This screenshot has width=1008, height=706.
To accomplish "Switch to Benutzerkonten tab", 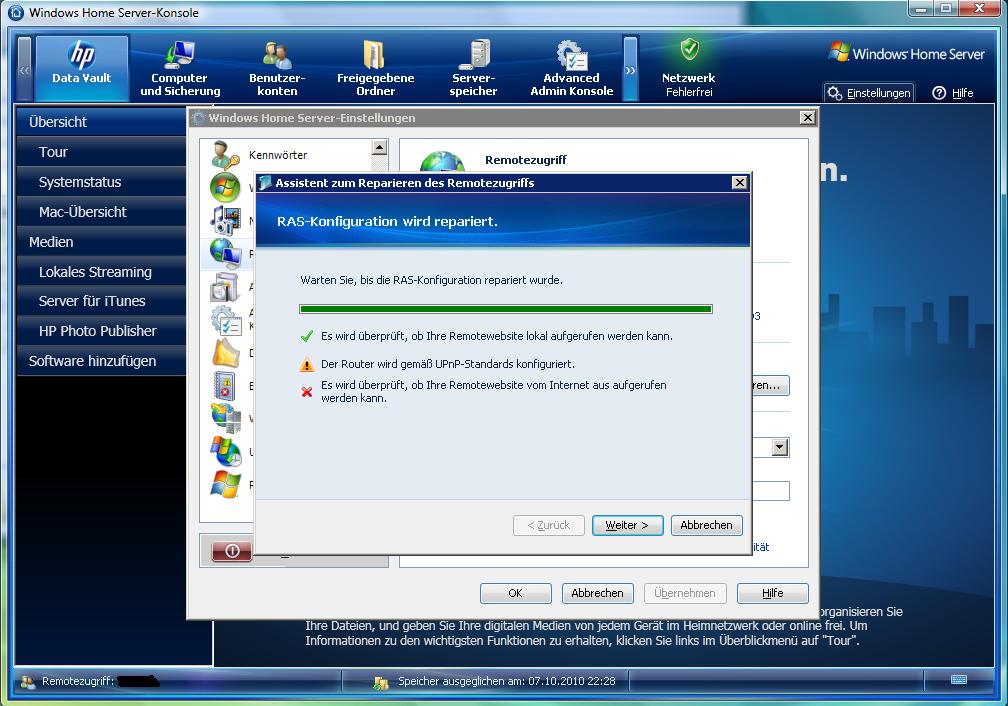I will click(x=277, y=68).
